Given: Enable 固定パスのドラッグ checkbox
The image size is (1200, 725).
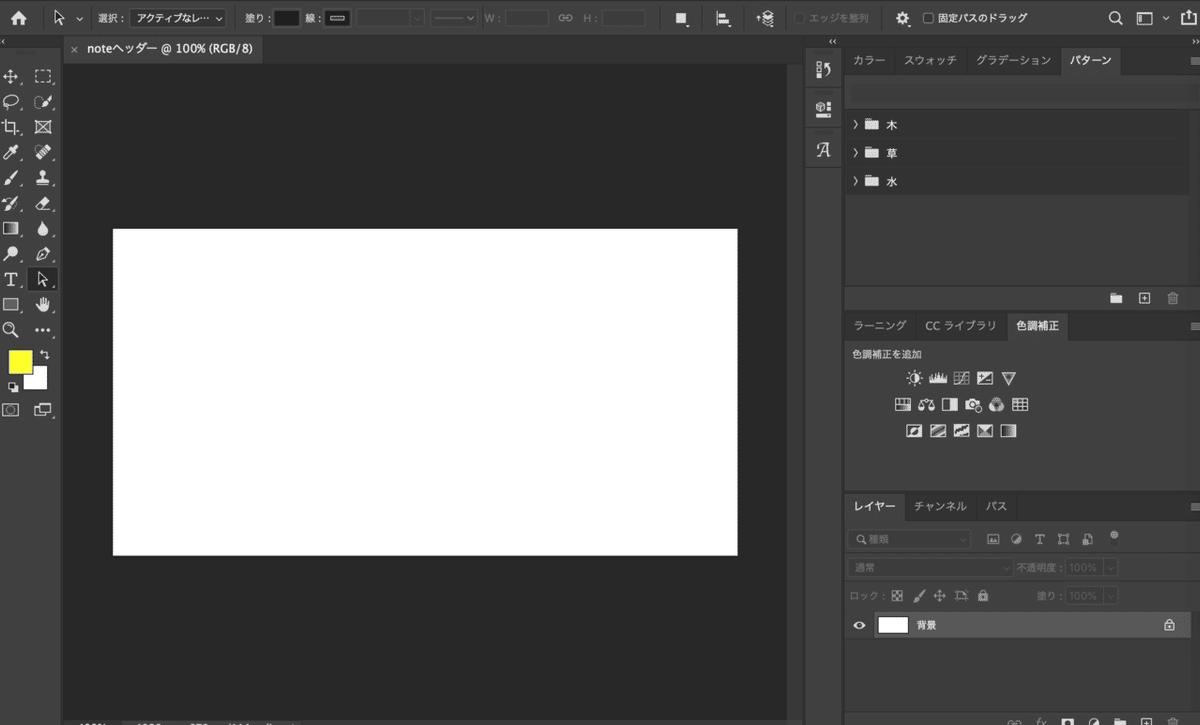Looking at the screenshot, I should (928, 18).
